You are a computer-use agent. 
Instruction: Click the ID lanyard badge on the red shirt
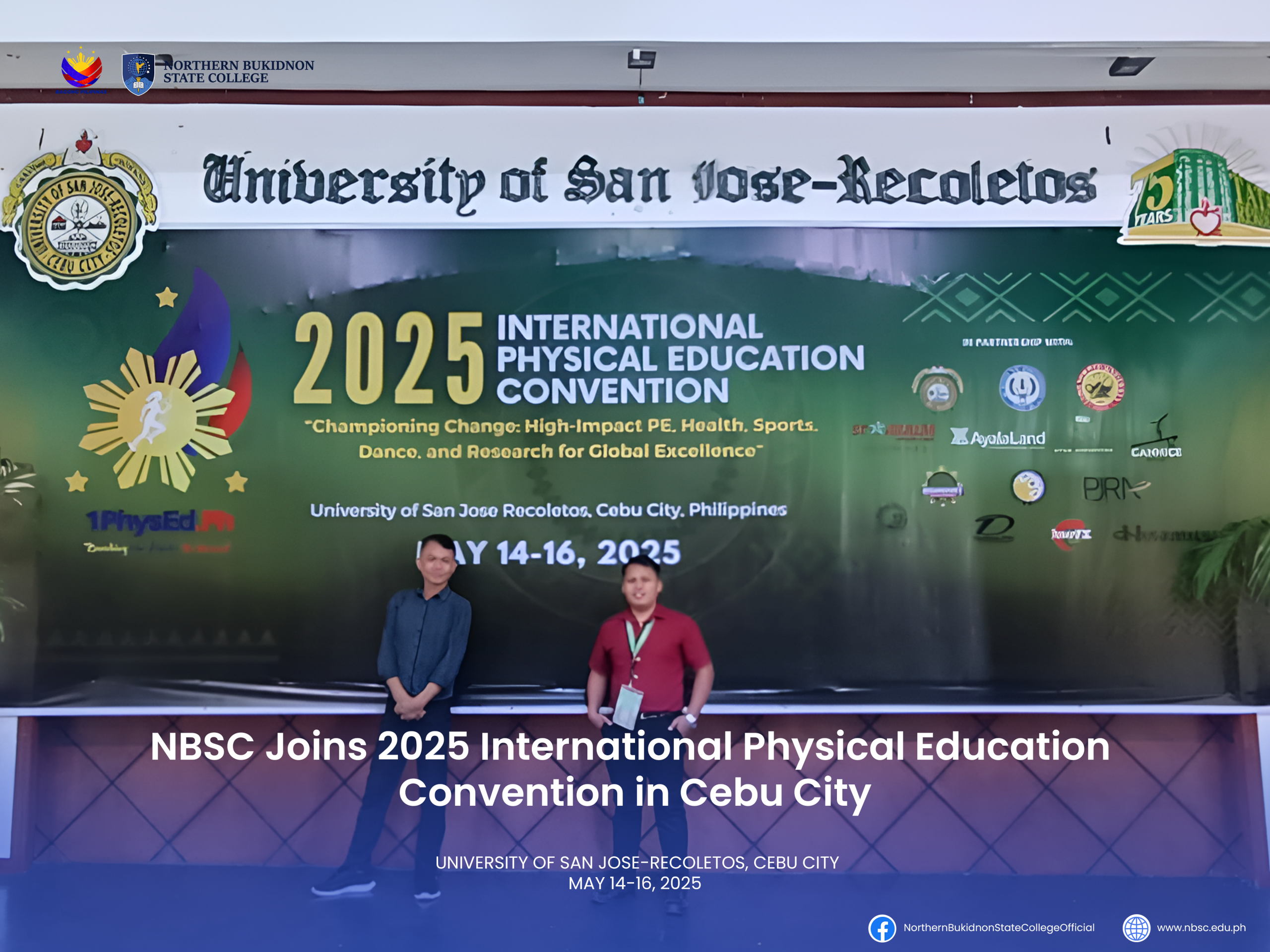(628, 707)
